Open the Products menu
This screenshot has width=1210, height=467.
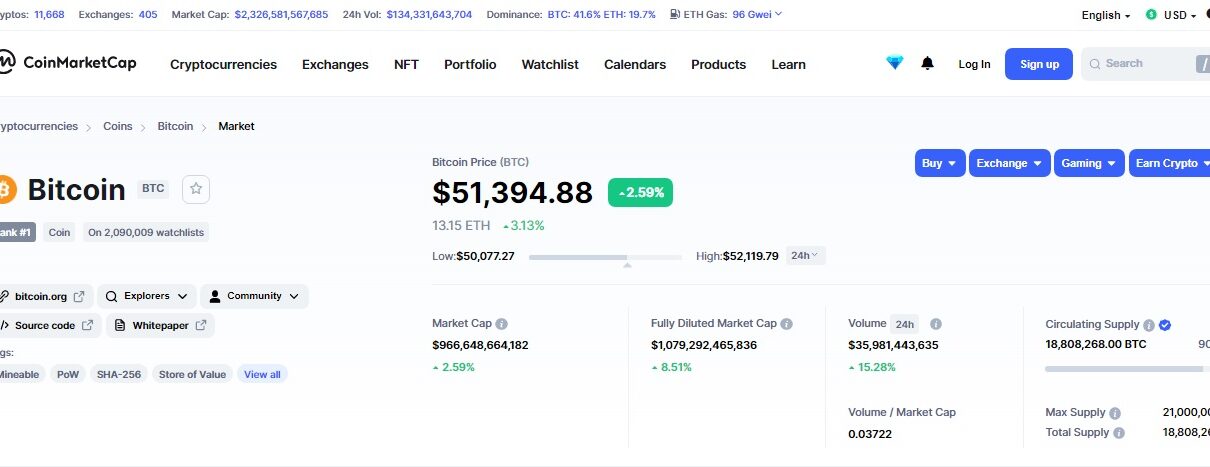(718, 64)
